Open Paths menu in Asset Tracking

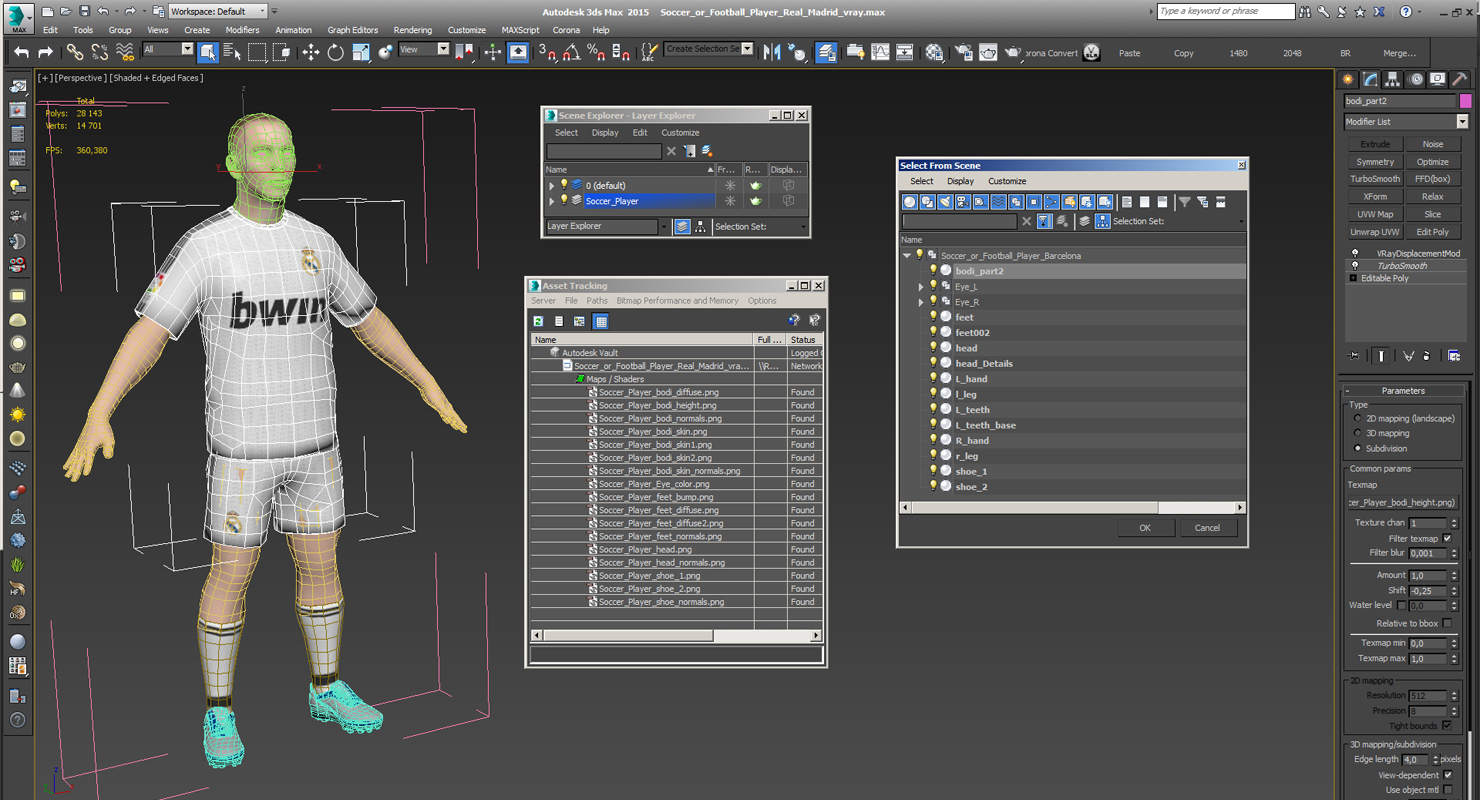coord(597,301)
